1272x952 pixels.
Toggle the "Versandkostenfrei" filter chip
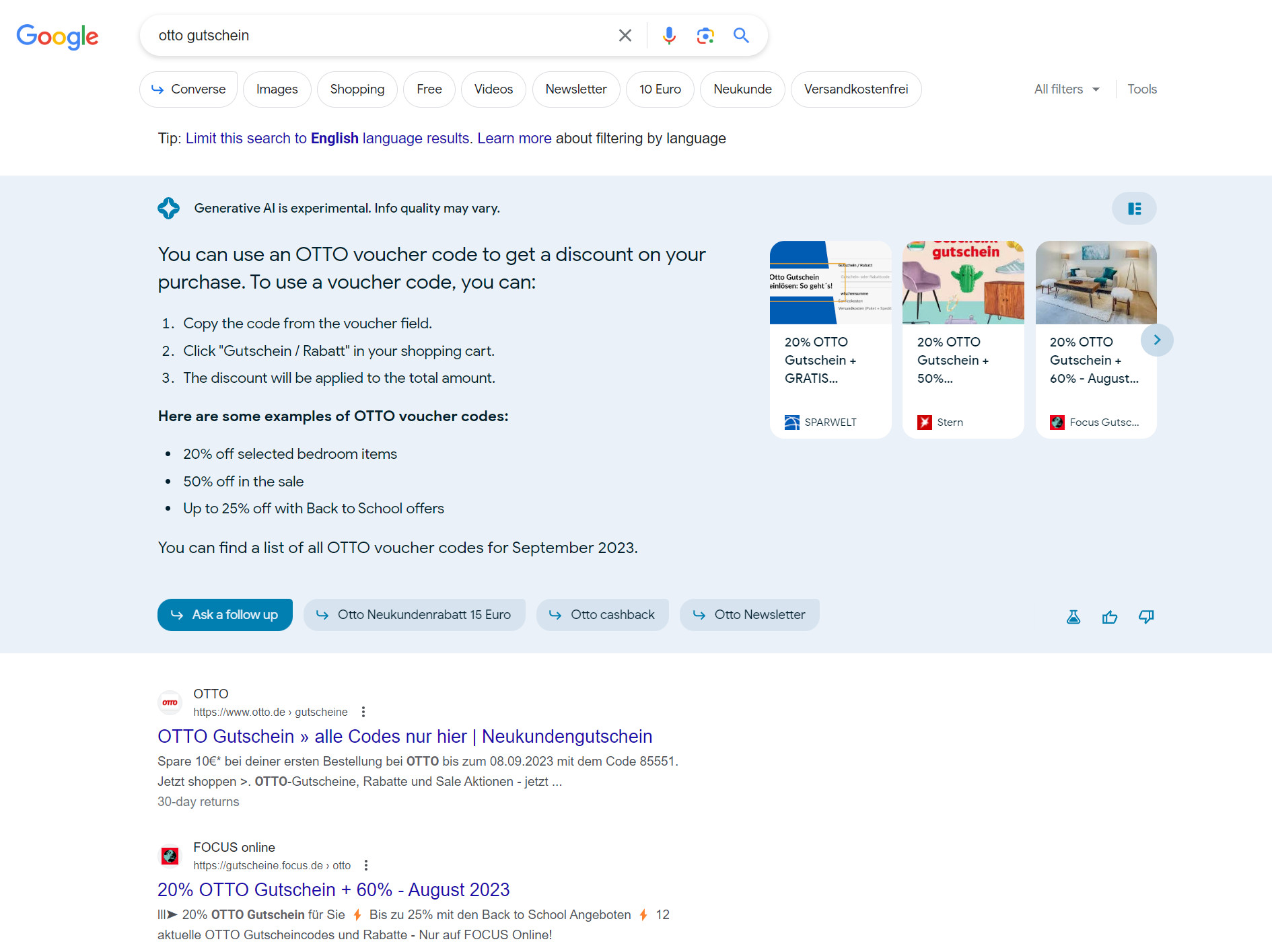(855, 89)
